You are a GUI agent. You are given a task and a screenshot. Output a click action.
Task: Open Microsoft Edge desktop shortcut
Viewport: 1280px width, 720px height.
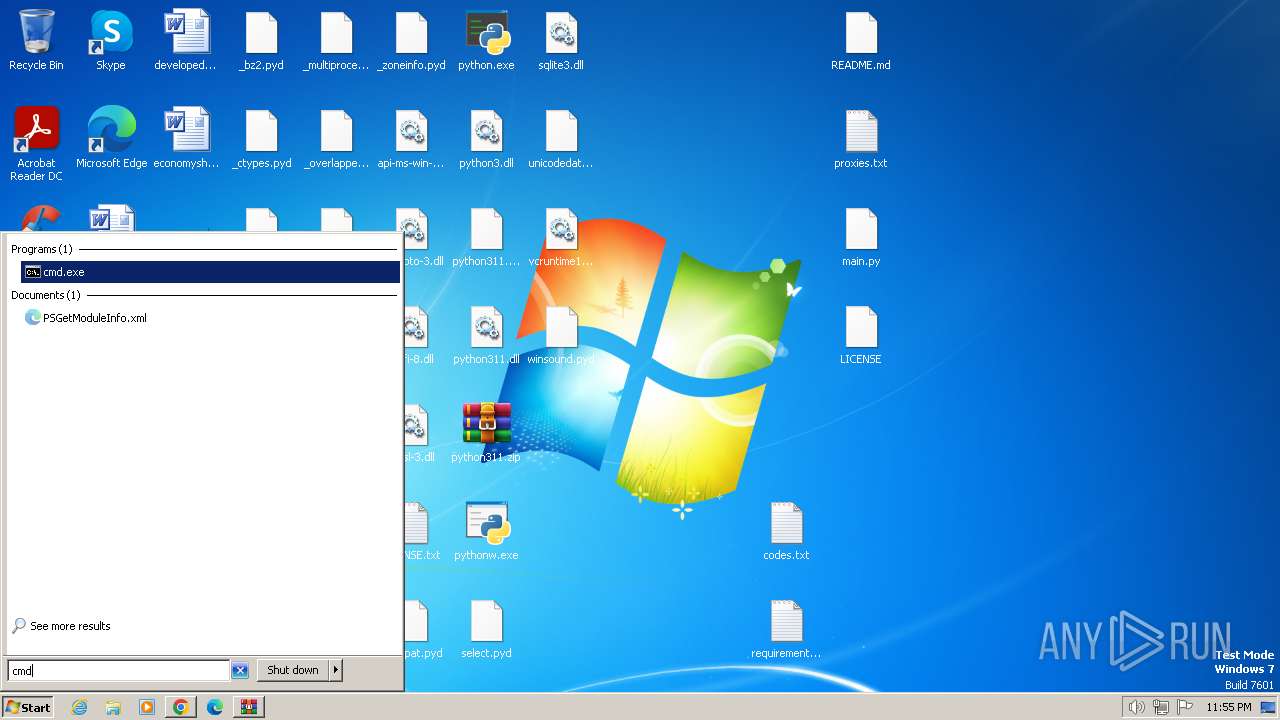(111, 139)
